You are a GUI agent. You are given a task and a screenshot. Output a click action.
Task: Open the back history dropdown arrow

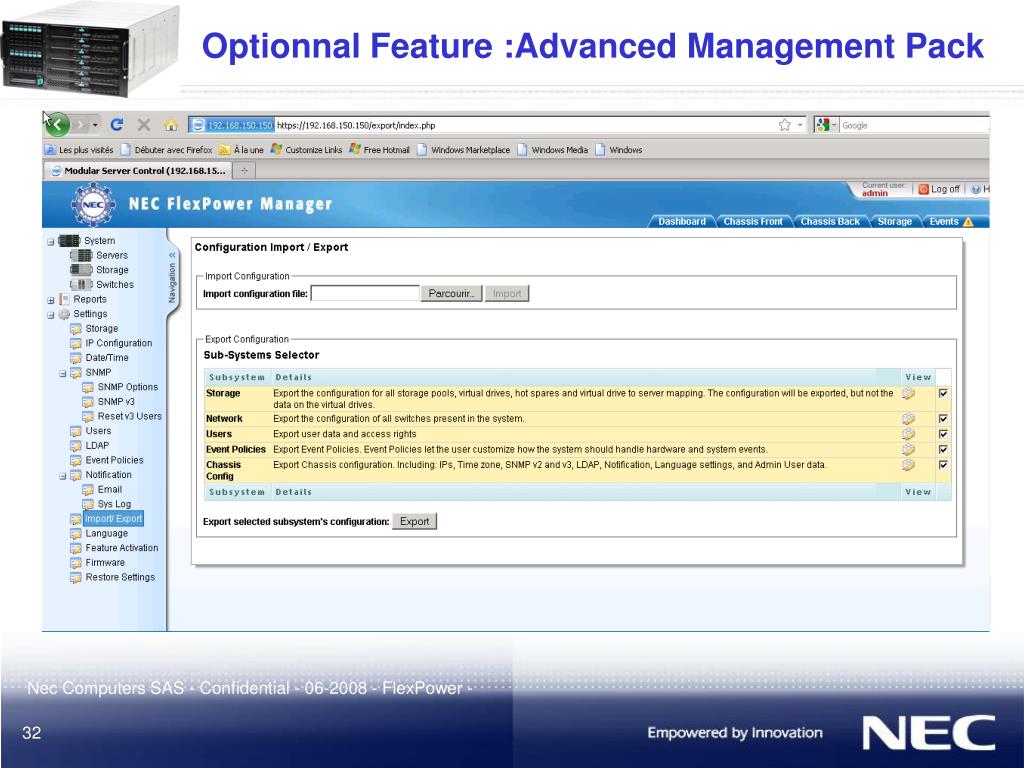tap(95, 125)
